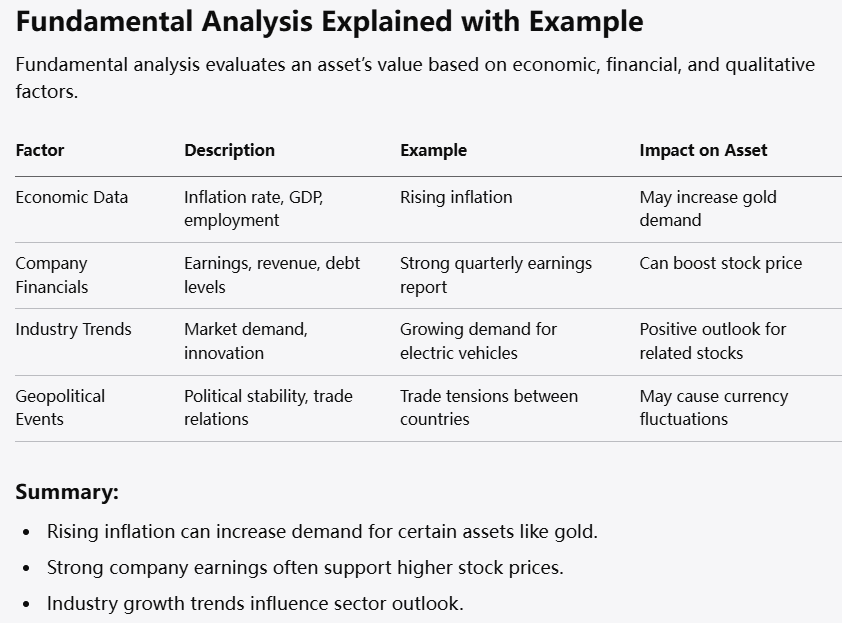Select the "Industry Trends" table cell
The height and width of the screenshot is (623, 842).
tap(73, 329)
